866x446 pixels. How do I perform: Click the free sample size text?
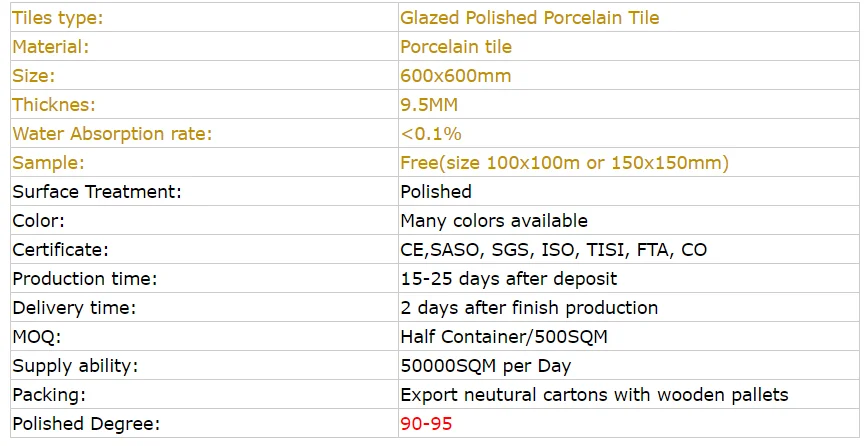(564, 163)
